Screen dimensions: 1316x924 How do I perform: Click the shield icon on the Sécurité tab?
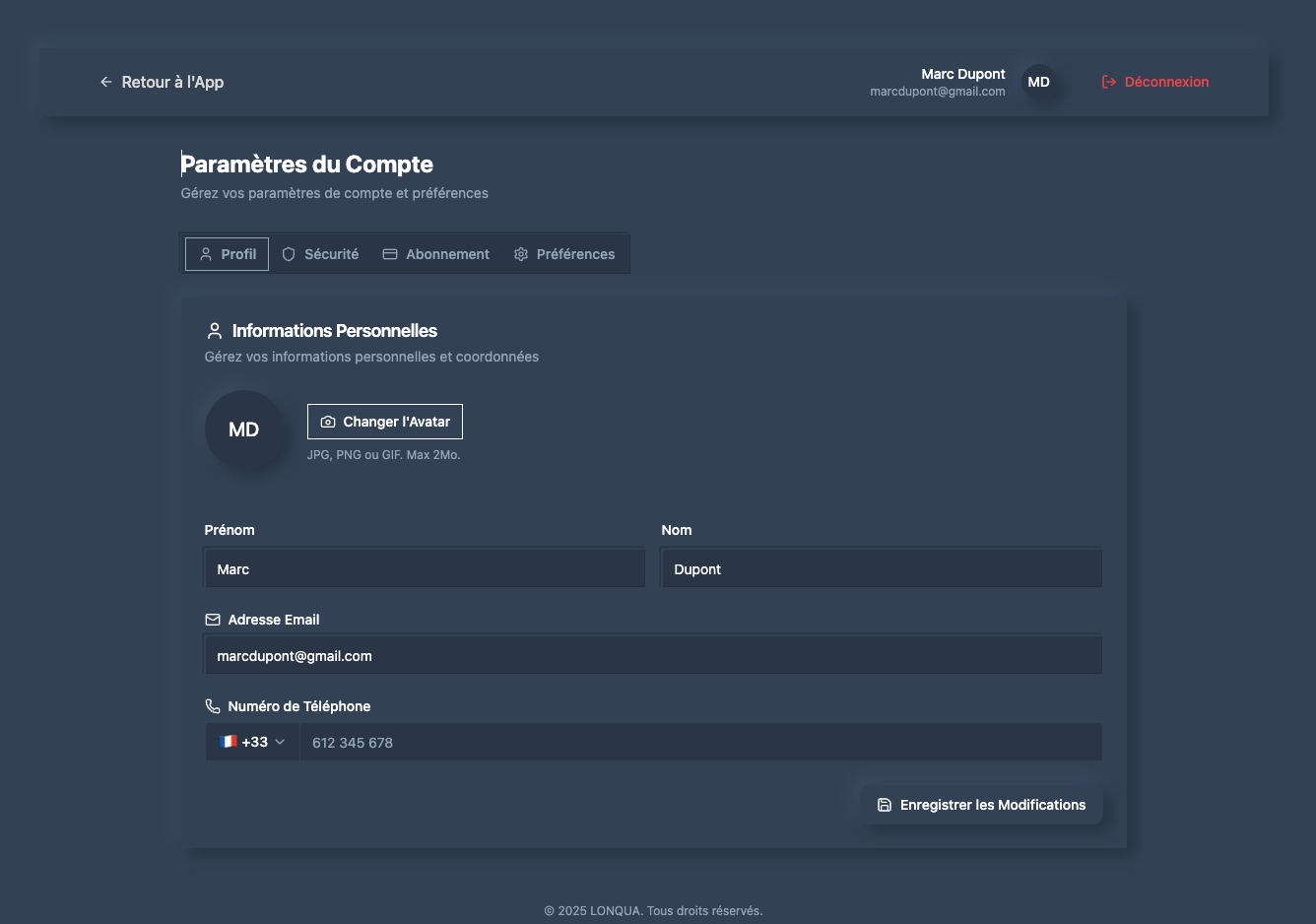(x=289, y=254)
